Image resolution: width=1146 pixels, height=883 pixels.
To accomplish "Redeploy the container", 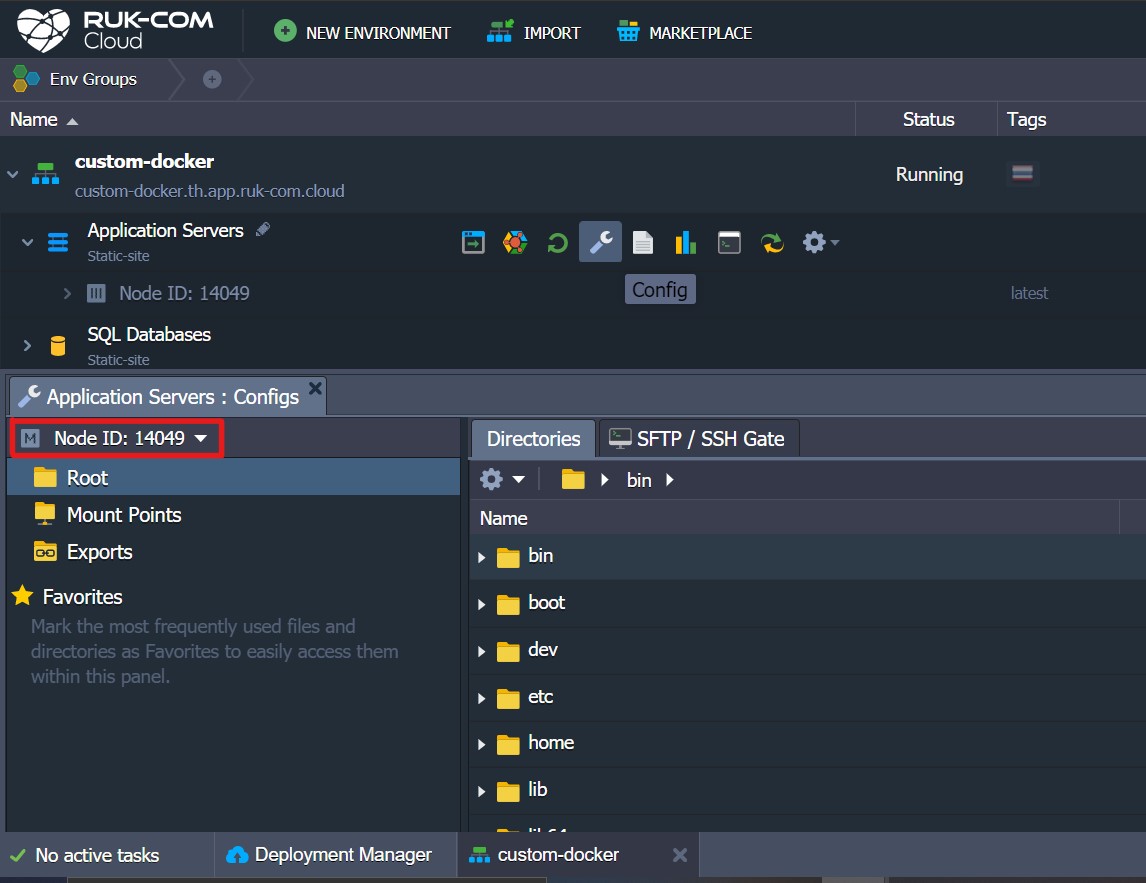I will click(772, 242).
